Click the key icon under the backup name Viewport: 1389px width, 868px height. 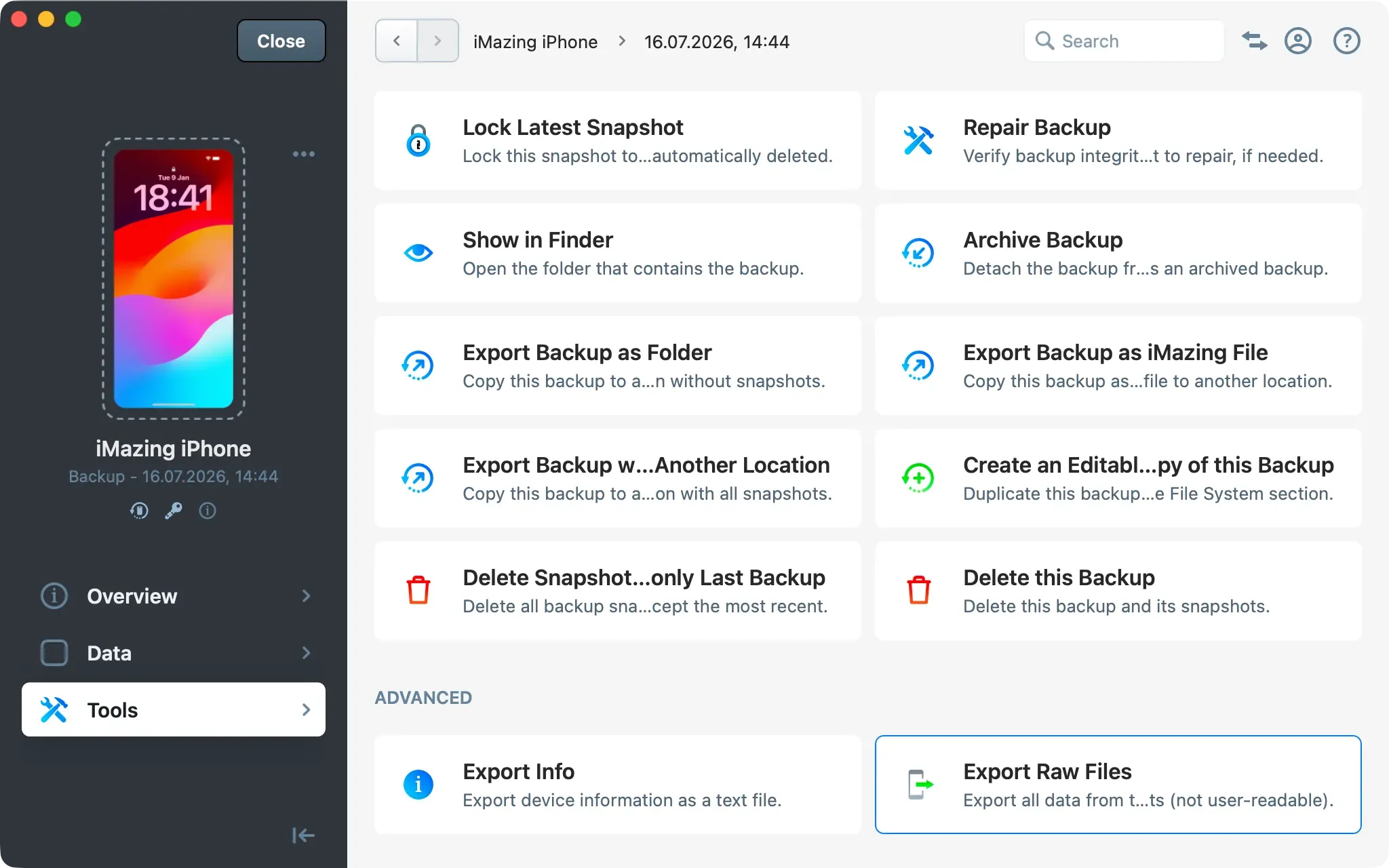click(x=174, y=511)
